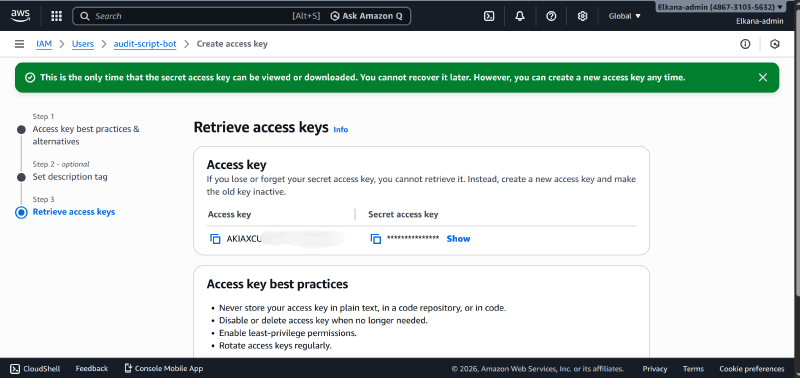
Task: Open the Terms footer link
Action: pyautogui.click(x=693, y=368)
